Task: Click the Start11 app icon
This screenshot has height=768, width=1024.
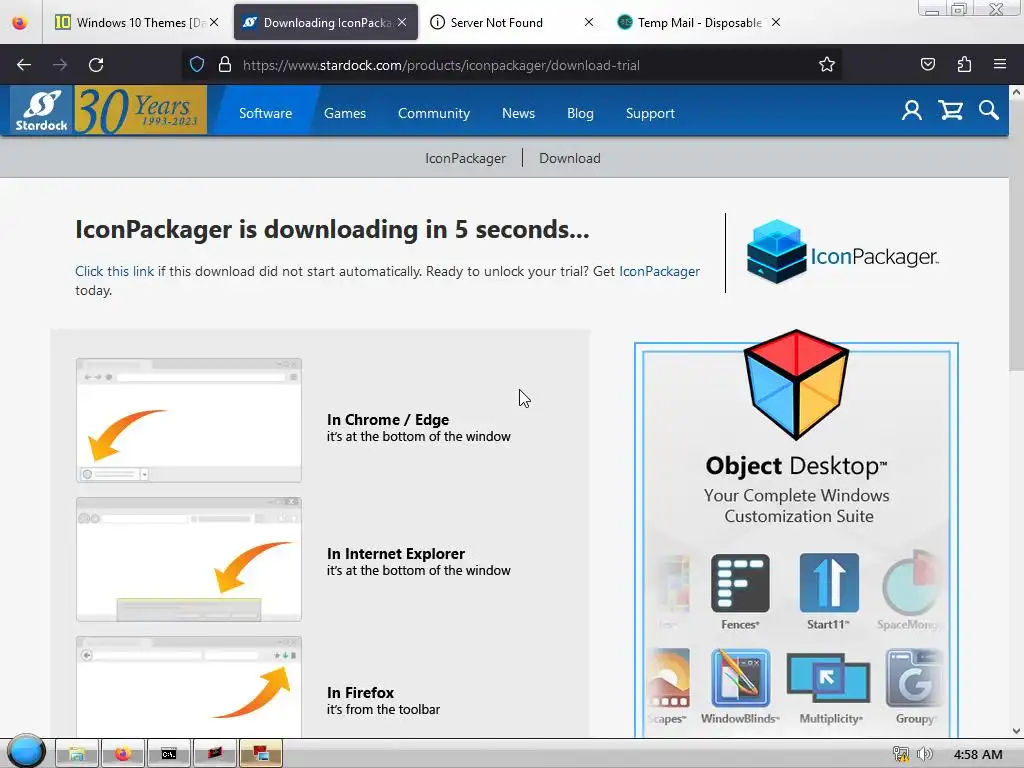Action: [x=829, y=584]
